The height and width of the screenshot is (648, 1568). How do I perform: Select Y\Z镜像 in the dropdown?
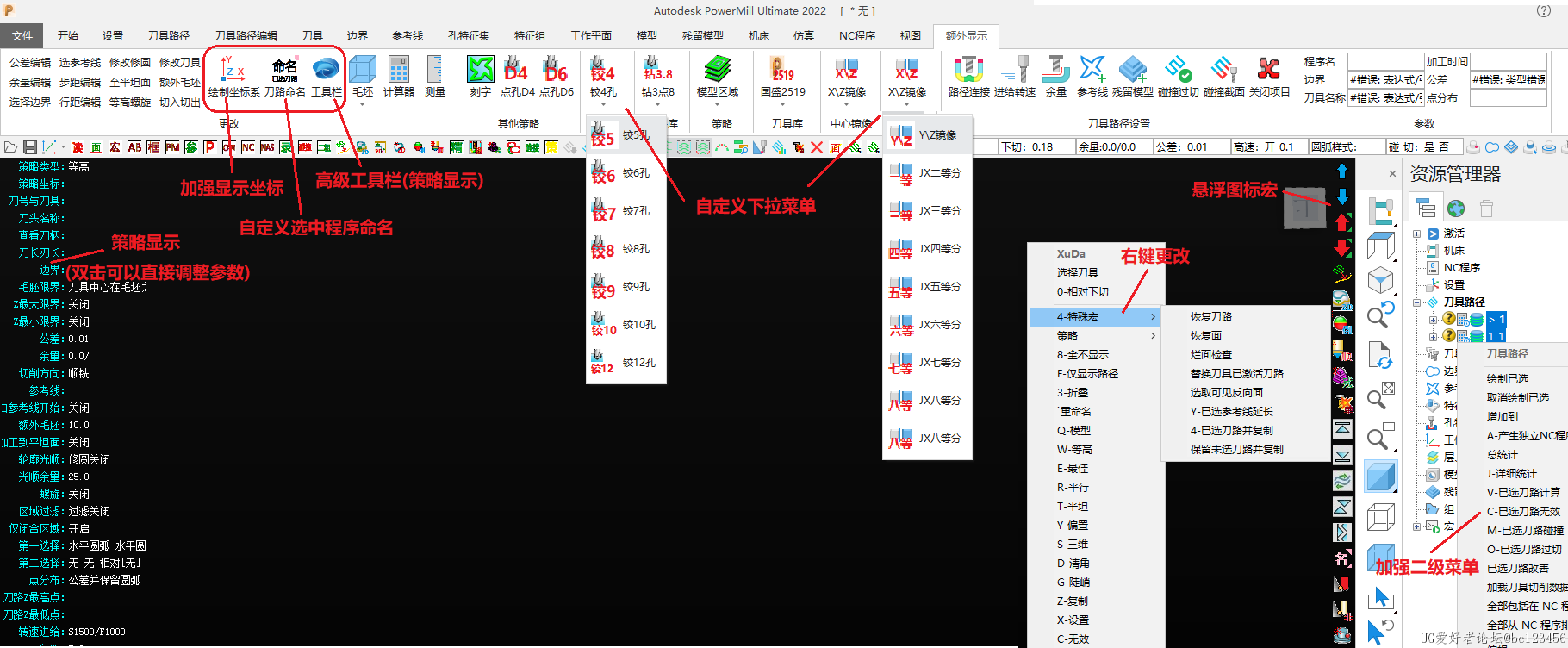928,135
